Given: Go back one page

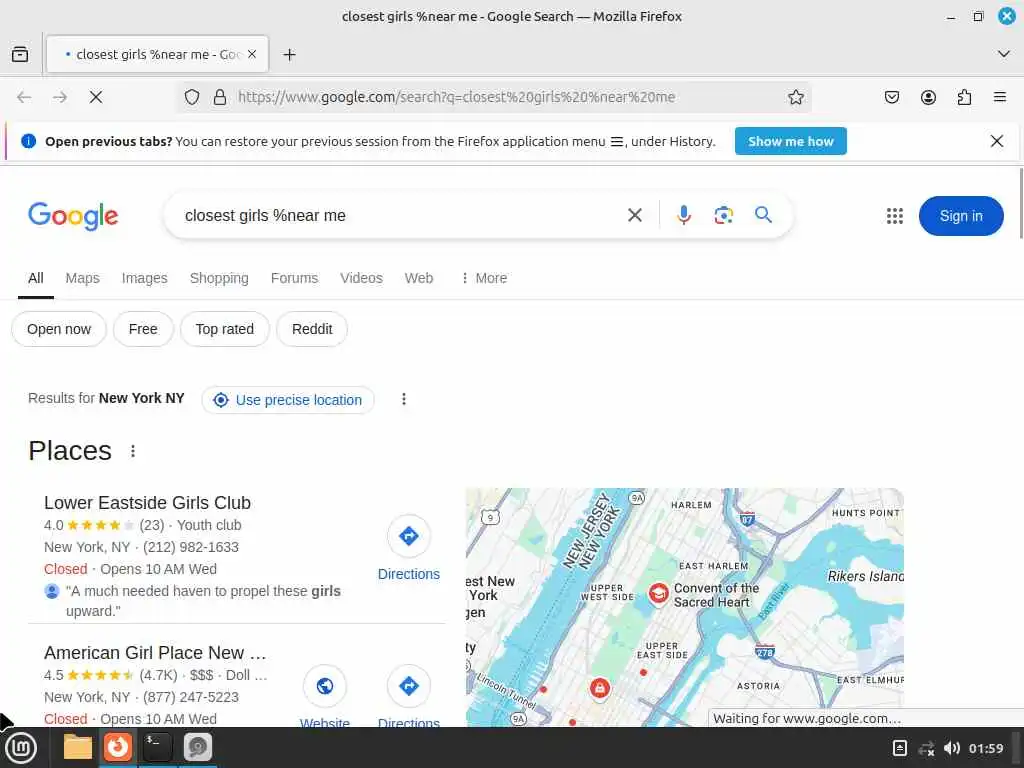Looking at the screenshot, I should click(x=24, y=97).
